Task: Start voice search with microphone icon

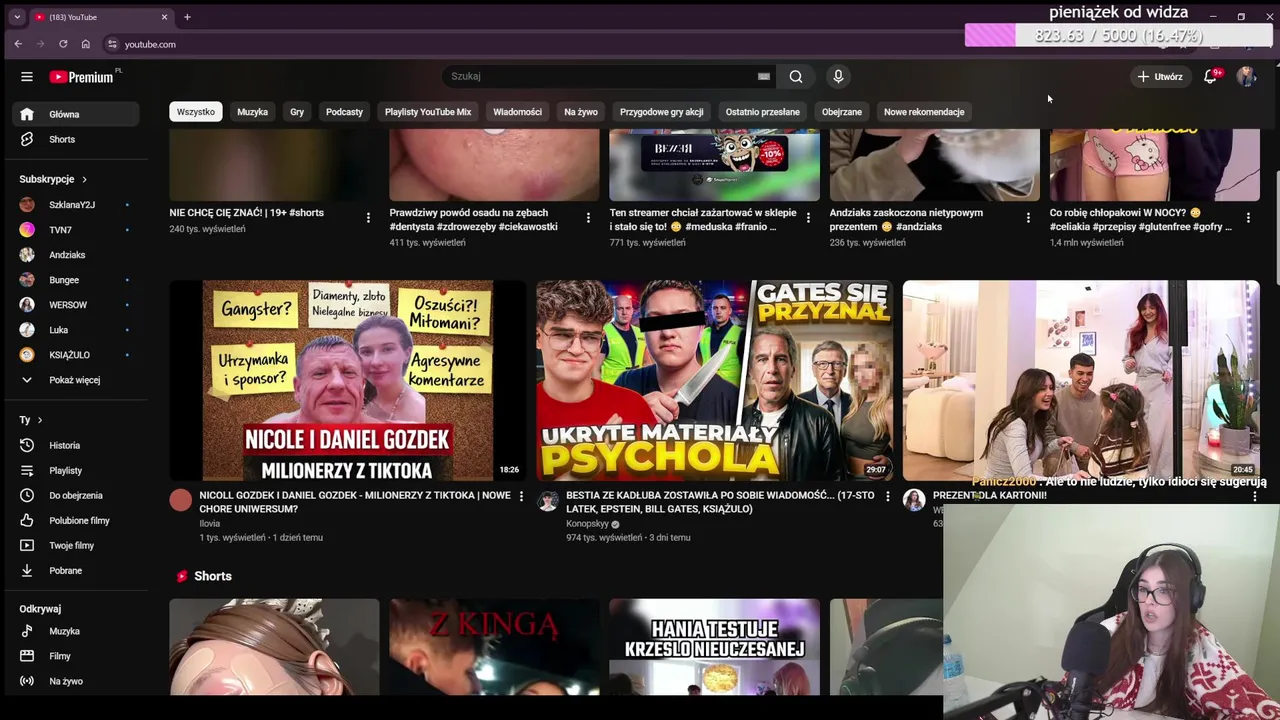Action: pyautogui.click(x=838, y=76)
